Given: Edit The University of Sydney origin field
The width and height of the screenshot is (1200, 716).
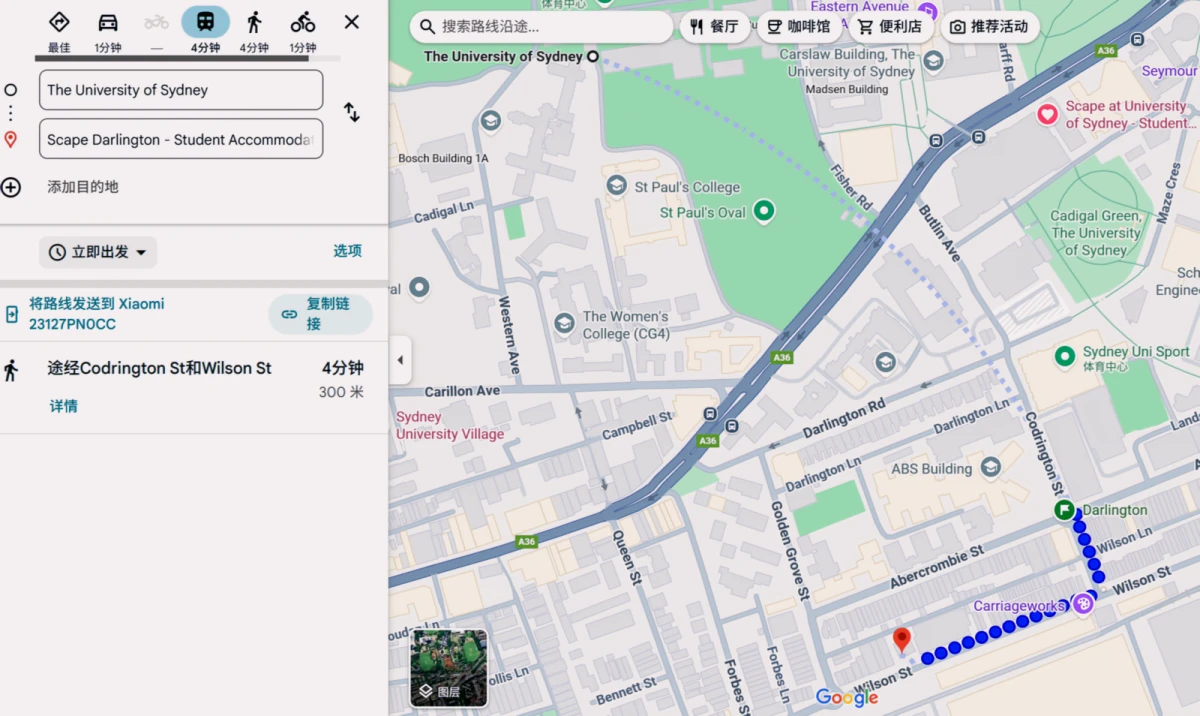Looking at the screenshot, I should coord(181,90).
